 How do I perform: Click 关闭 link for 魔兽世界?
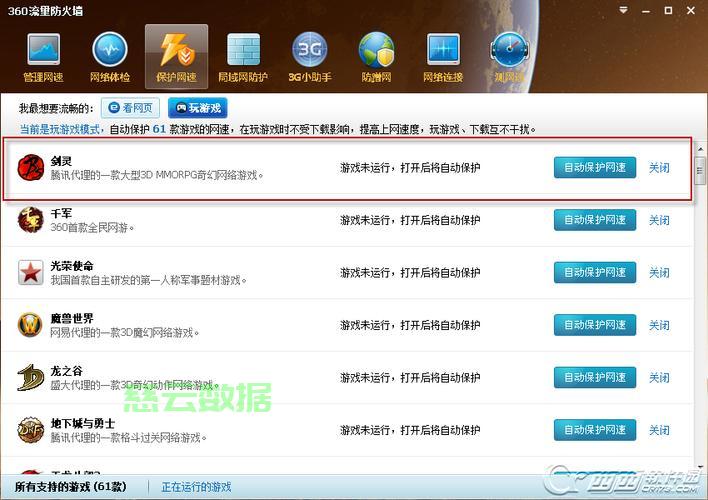pos(659,325)
